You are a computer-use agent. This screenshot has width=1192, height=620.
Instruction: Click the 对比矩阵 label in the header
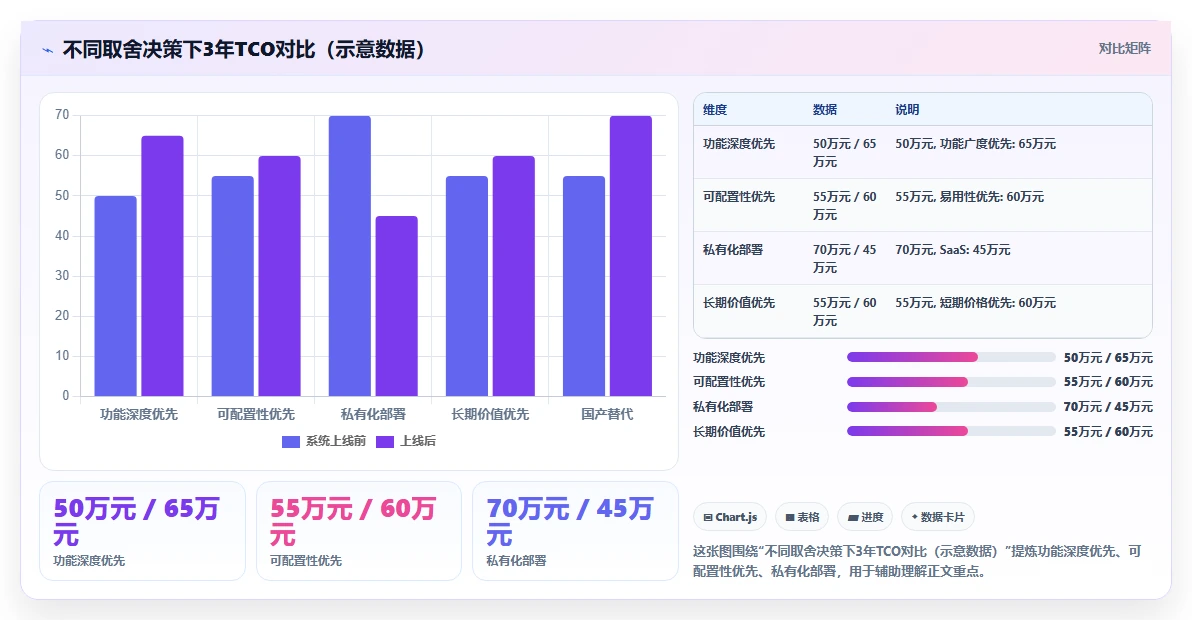1124,49
